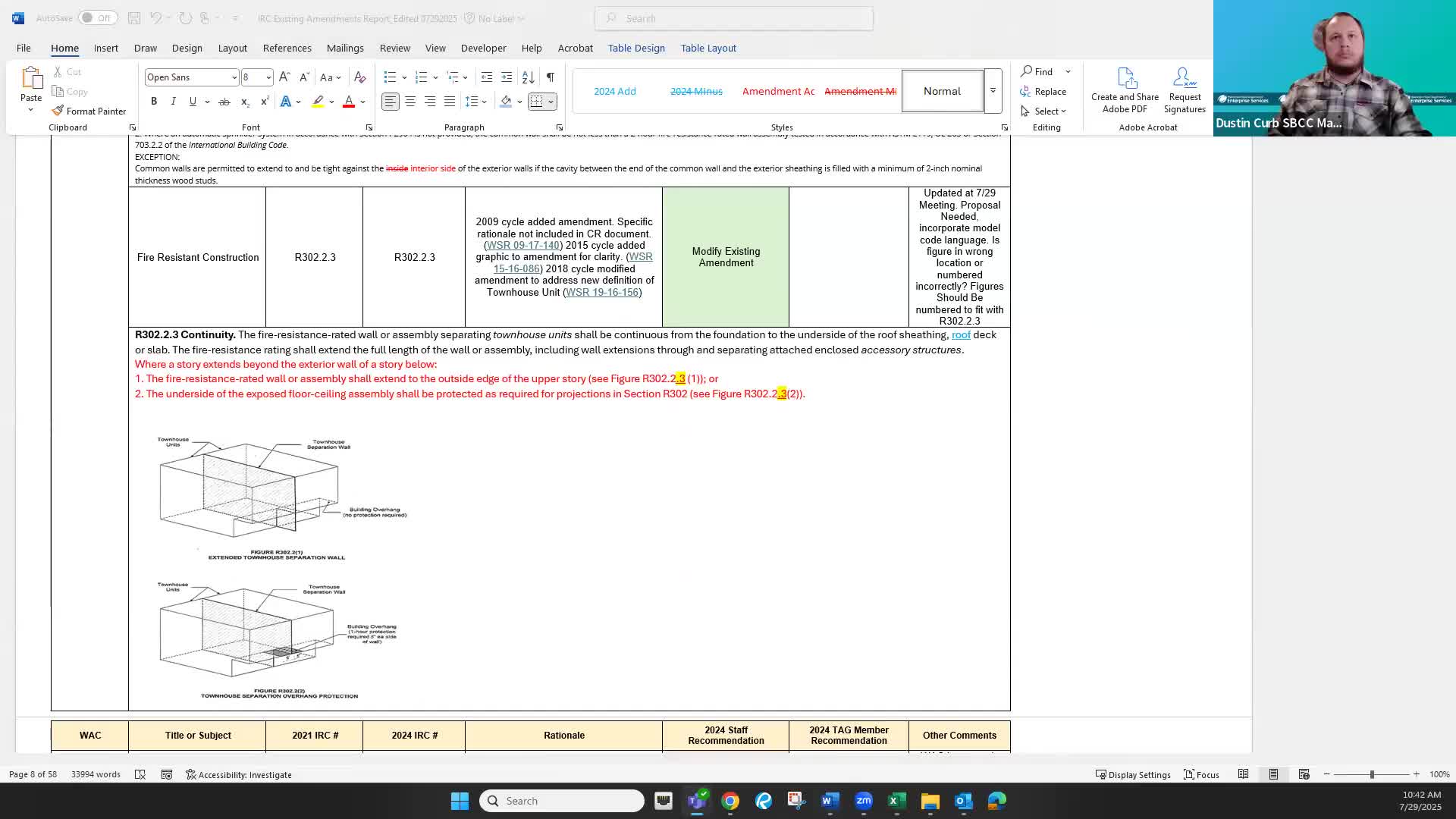Image resolution: width=1456 pixels, height=819 pixels.
Task: Apply the Normal style
Action: tap(942, 91)
